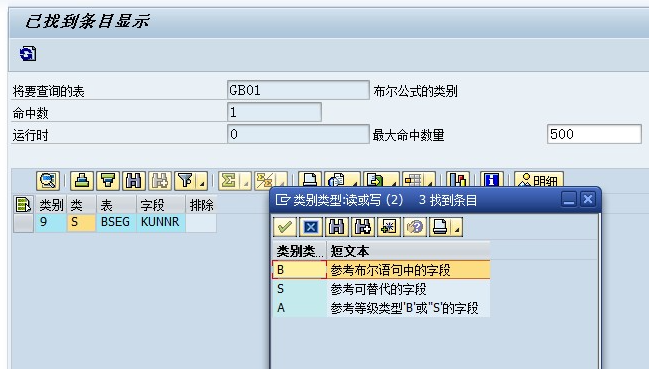
Task: Click the new/insert-in-personal-list icon in popup
Action: (x=389, y=227)
